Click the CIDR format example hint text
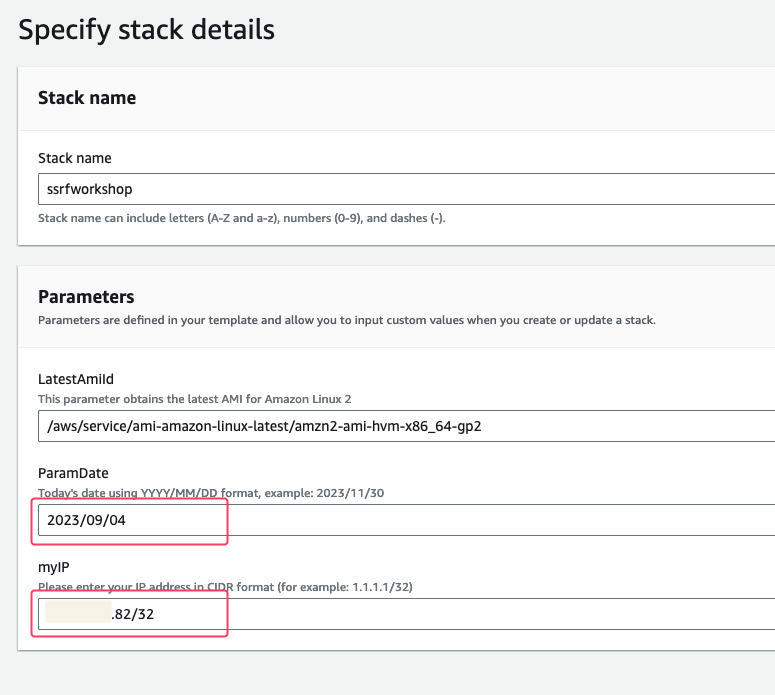This screenshot has height=695, width=775. click(225, 587)
